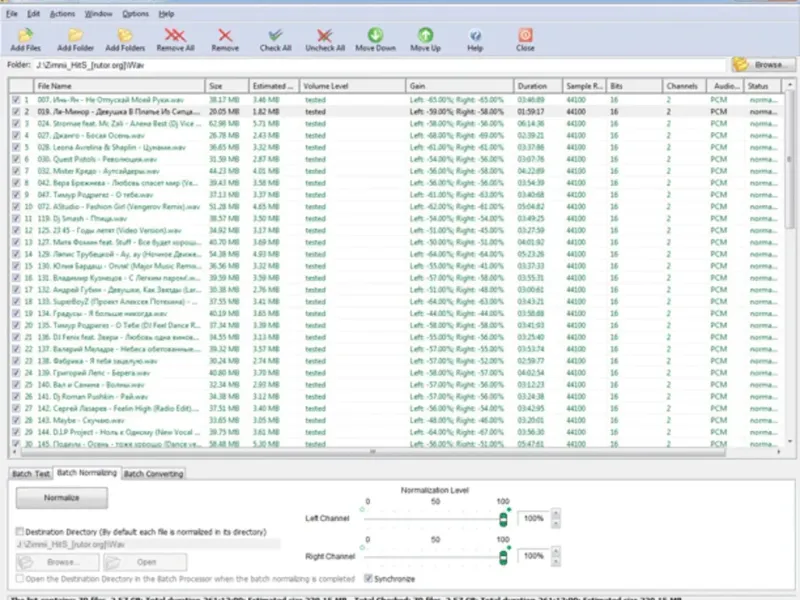Uncheck the checkbox for file row 1

coord(16,100)
